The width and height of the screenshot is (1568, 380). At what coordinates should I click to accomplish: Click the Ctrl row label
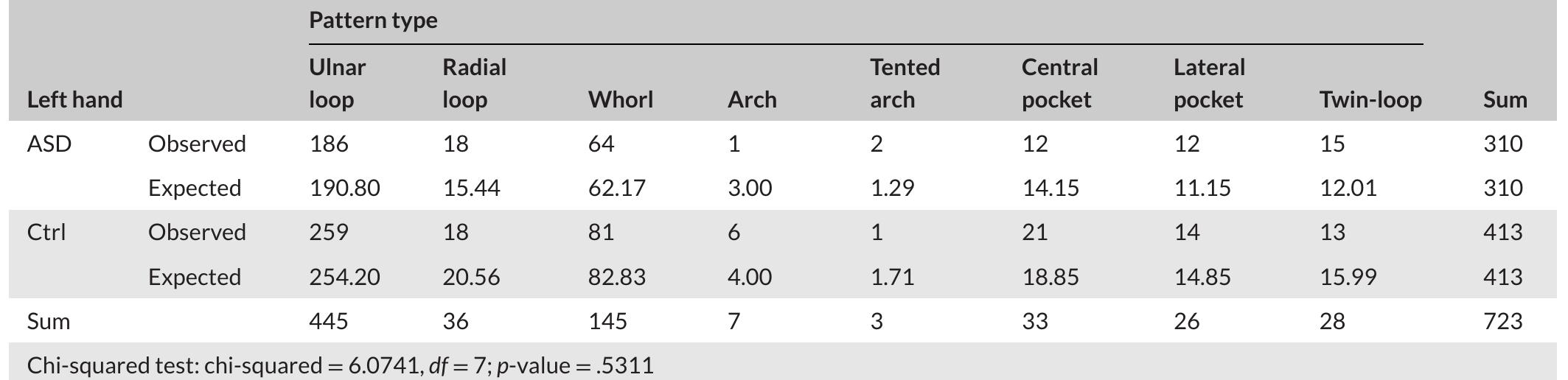(x=46, y=232)
